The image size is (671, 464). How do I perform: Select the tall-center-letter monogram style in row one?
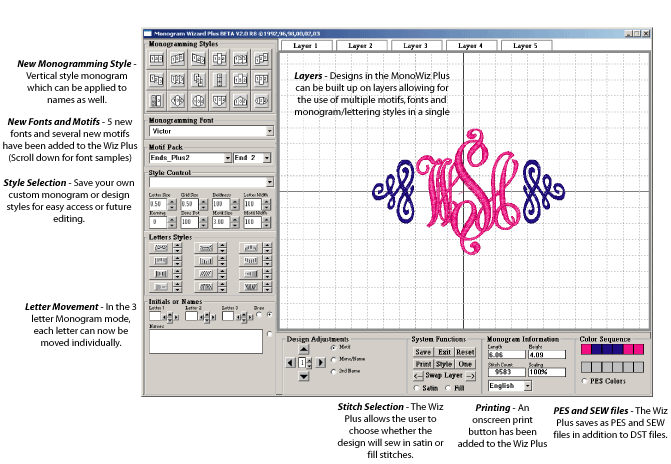pos(219,59)
